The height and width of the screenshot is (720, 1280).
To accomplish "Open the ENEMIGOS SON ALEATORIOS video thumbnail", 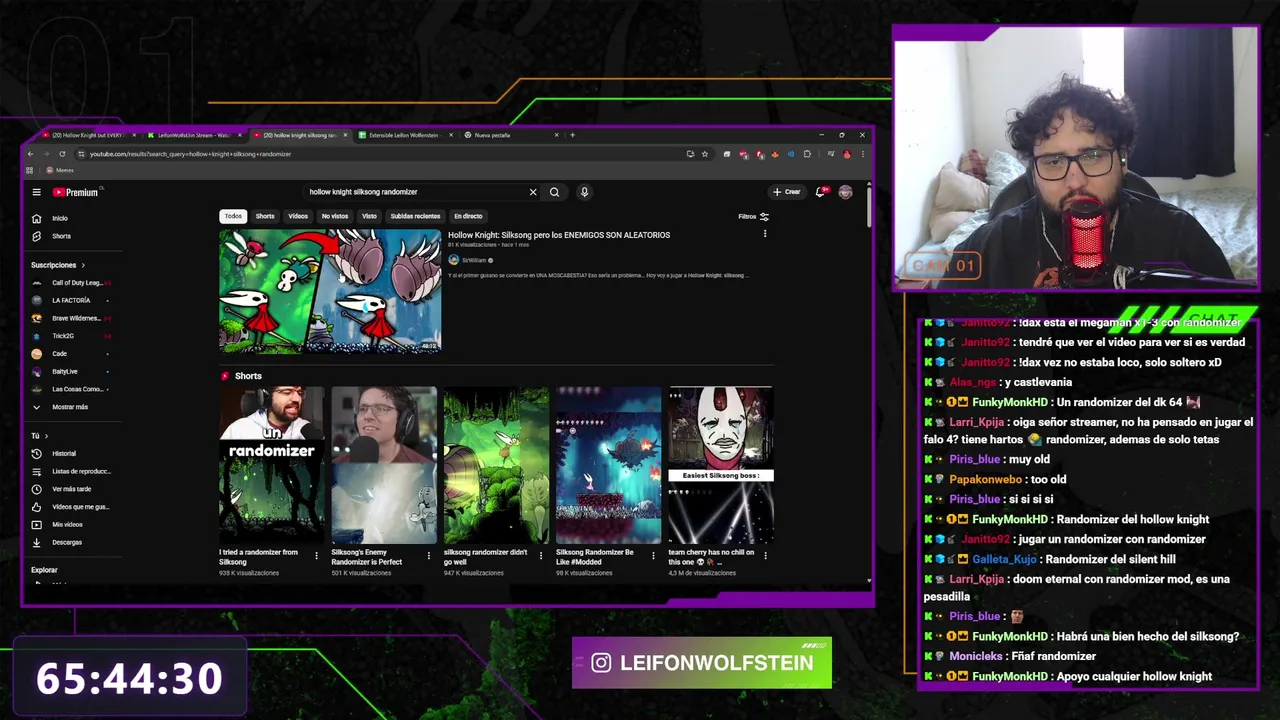I will [x=330, y=291].
